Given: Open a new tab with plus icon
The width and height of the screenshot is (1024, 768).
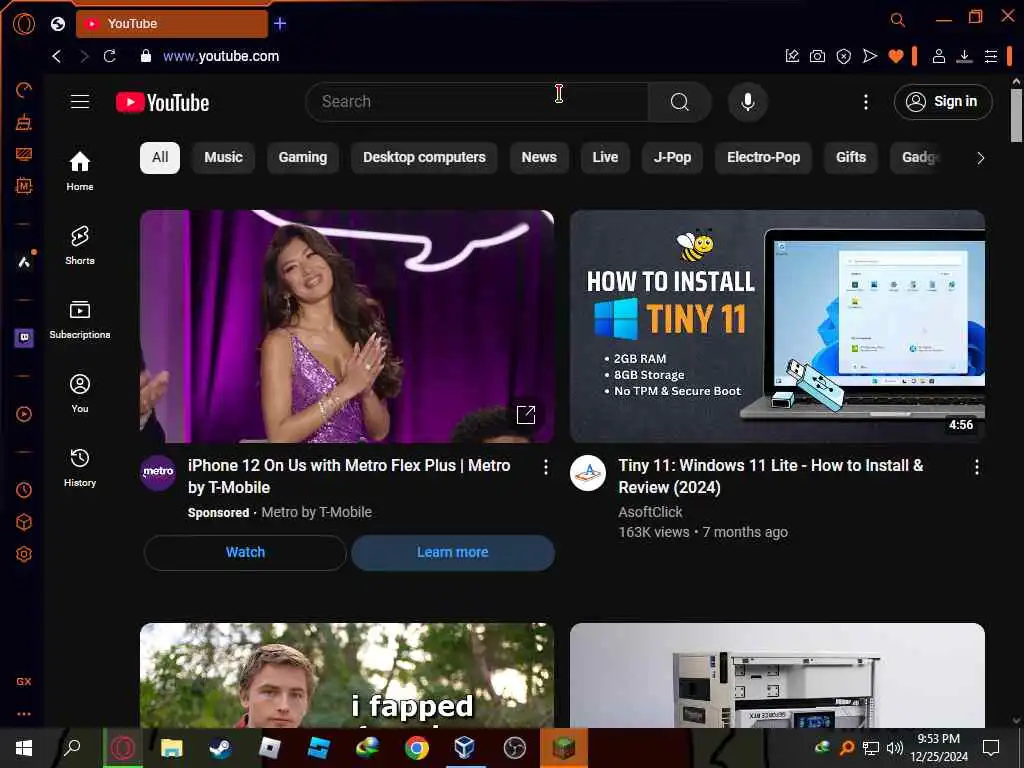Looking at the screenshot, I should (x=280, y=24).
